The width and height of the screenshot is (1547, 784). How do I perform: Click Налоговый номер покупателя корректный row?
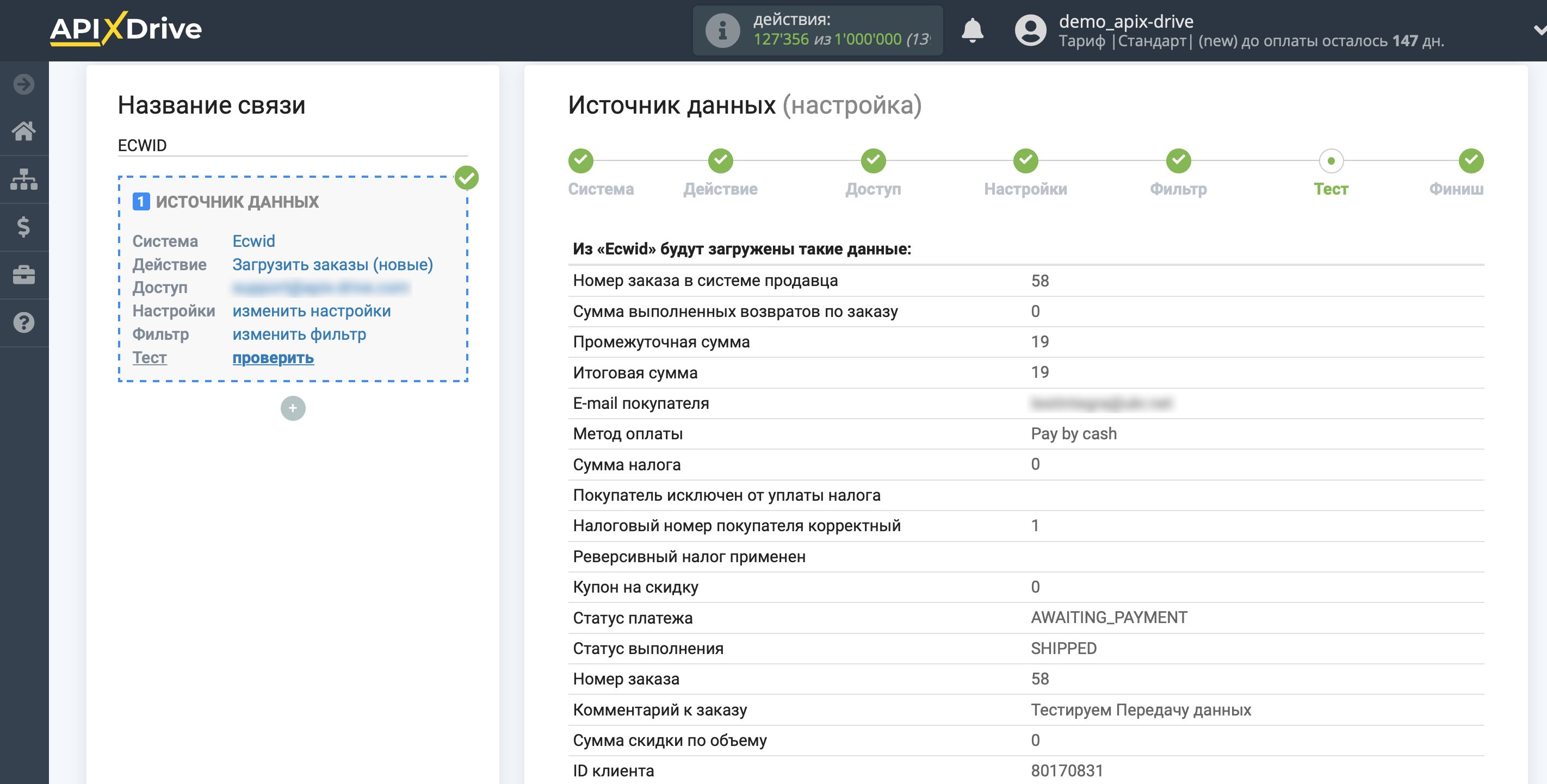tap(1026, 526)
